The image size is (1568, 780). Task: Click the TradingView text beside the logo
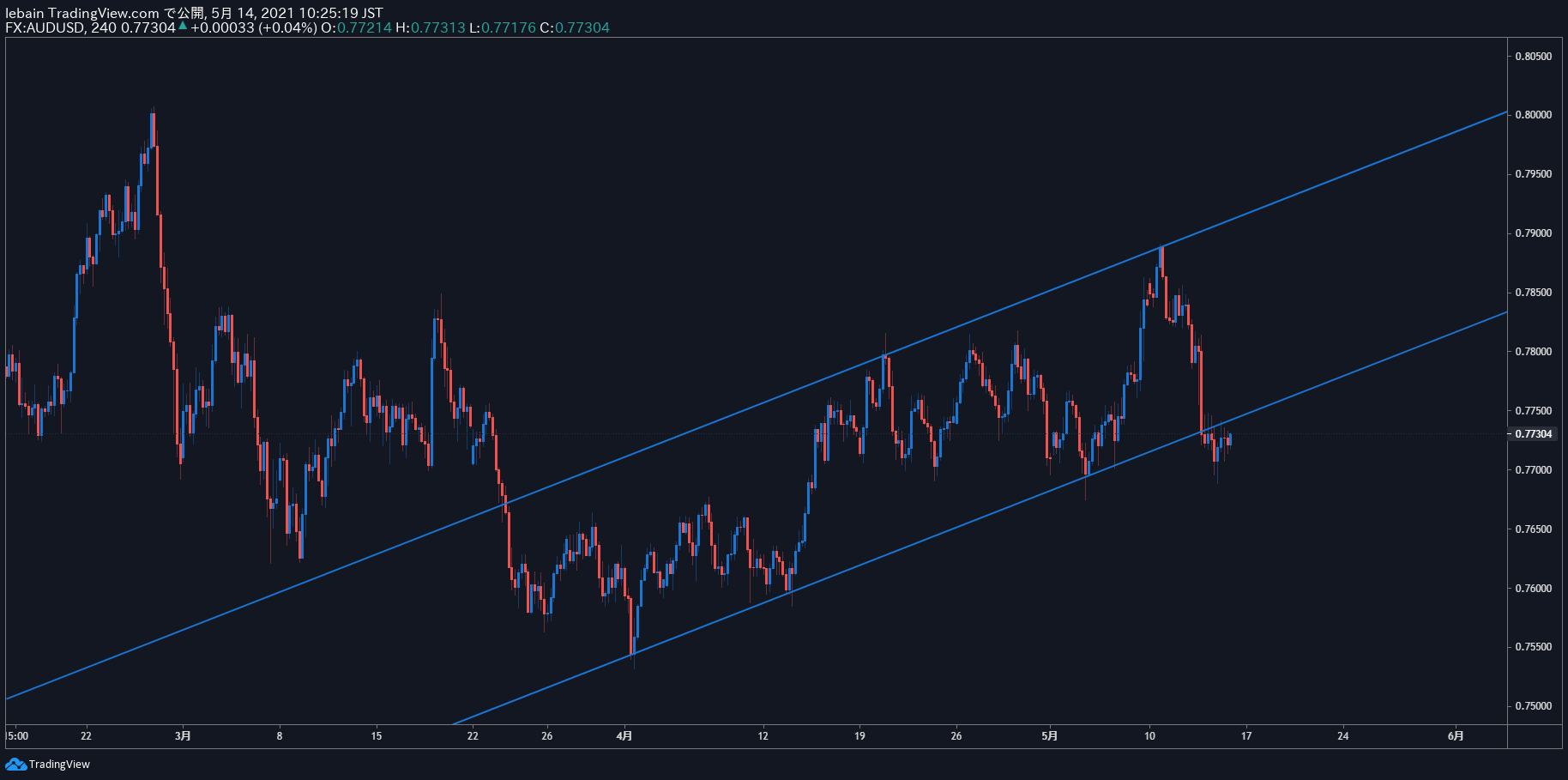59,764
